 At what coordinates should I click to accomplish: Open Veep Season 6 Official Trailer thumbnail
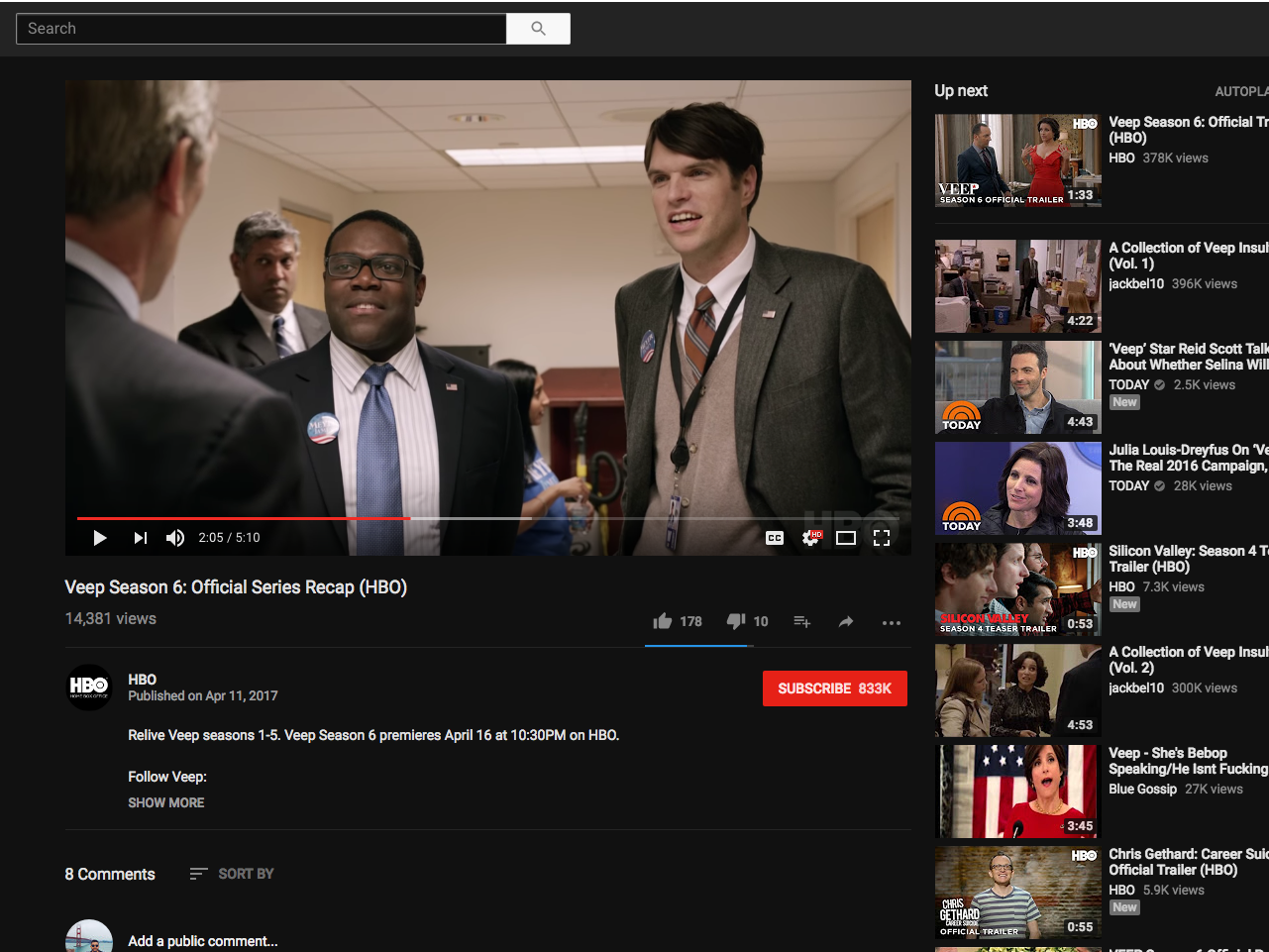pyautogui.click(x=1017, y=160)
